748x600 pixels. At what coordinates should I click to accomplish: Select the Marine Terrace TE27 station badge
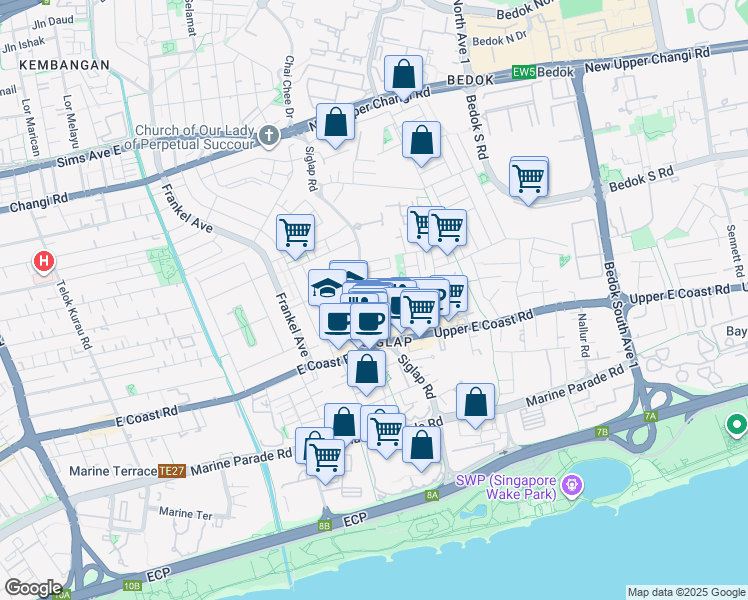pos(171,470)
